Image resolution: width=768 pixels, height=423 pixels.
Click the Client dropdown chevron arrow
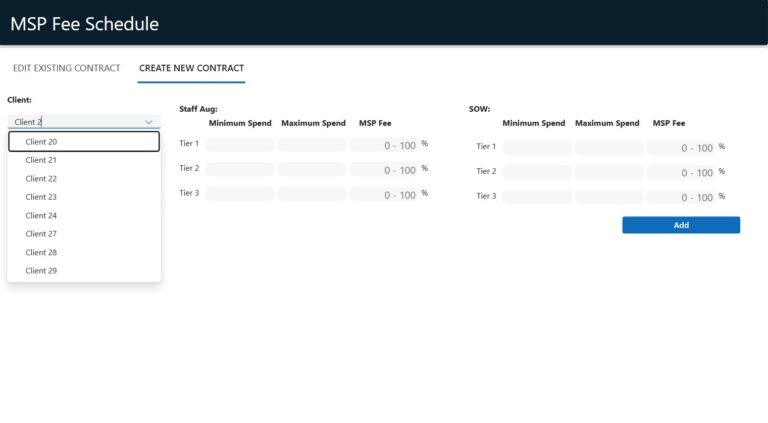(149, 122)
